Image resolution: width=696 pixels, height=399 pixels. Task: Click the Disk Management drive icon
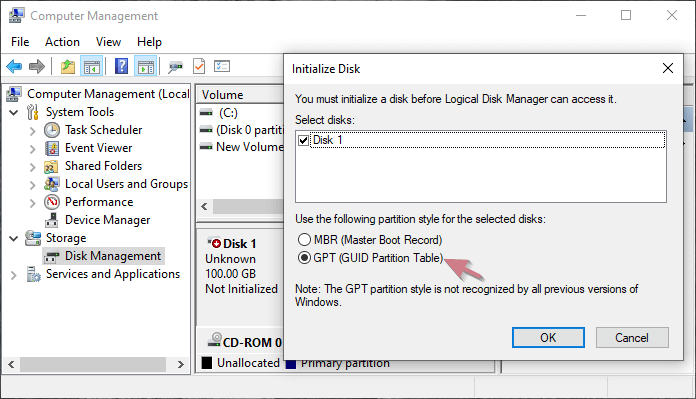point(51,257)
